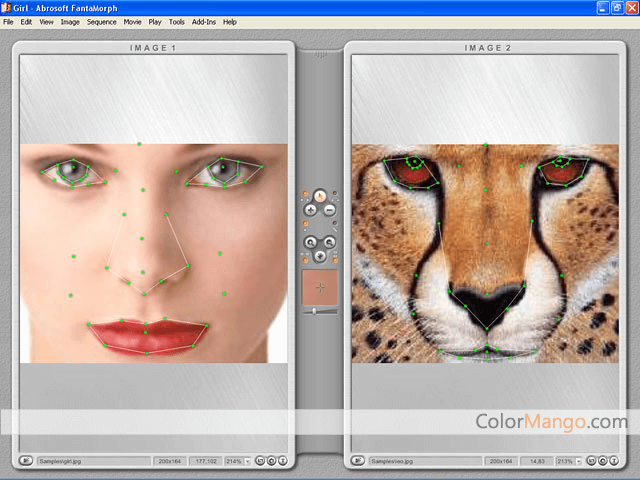Viewport: 640px width, 480px height.
Task: Click the open image button for Image 2
Action: [358, 461]
